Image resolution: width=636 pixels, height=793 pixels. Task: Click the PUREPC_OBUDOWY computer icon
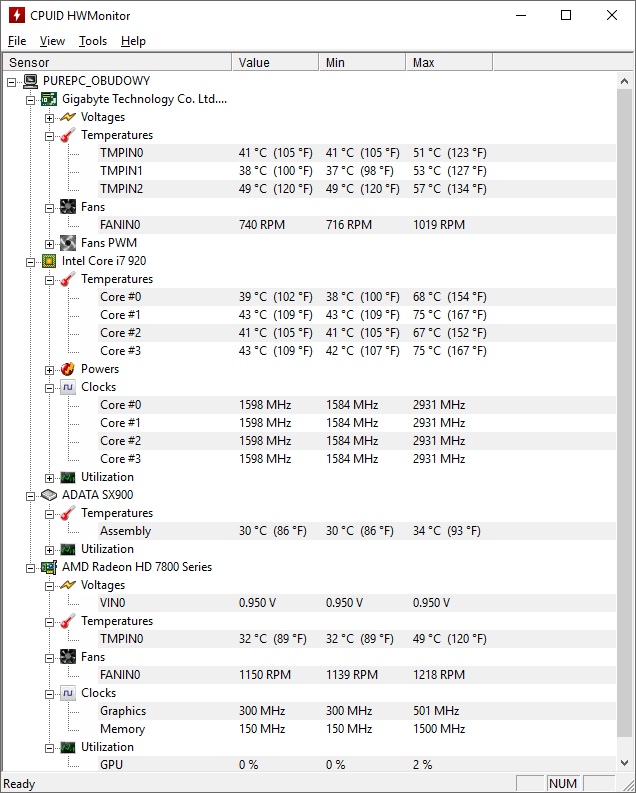(x=29, y=81)
